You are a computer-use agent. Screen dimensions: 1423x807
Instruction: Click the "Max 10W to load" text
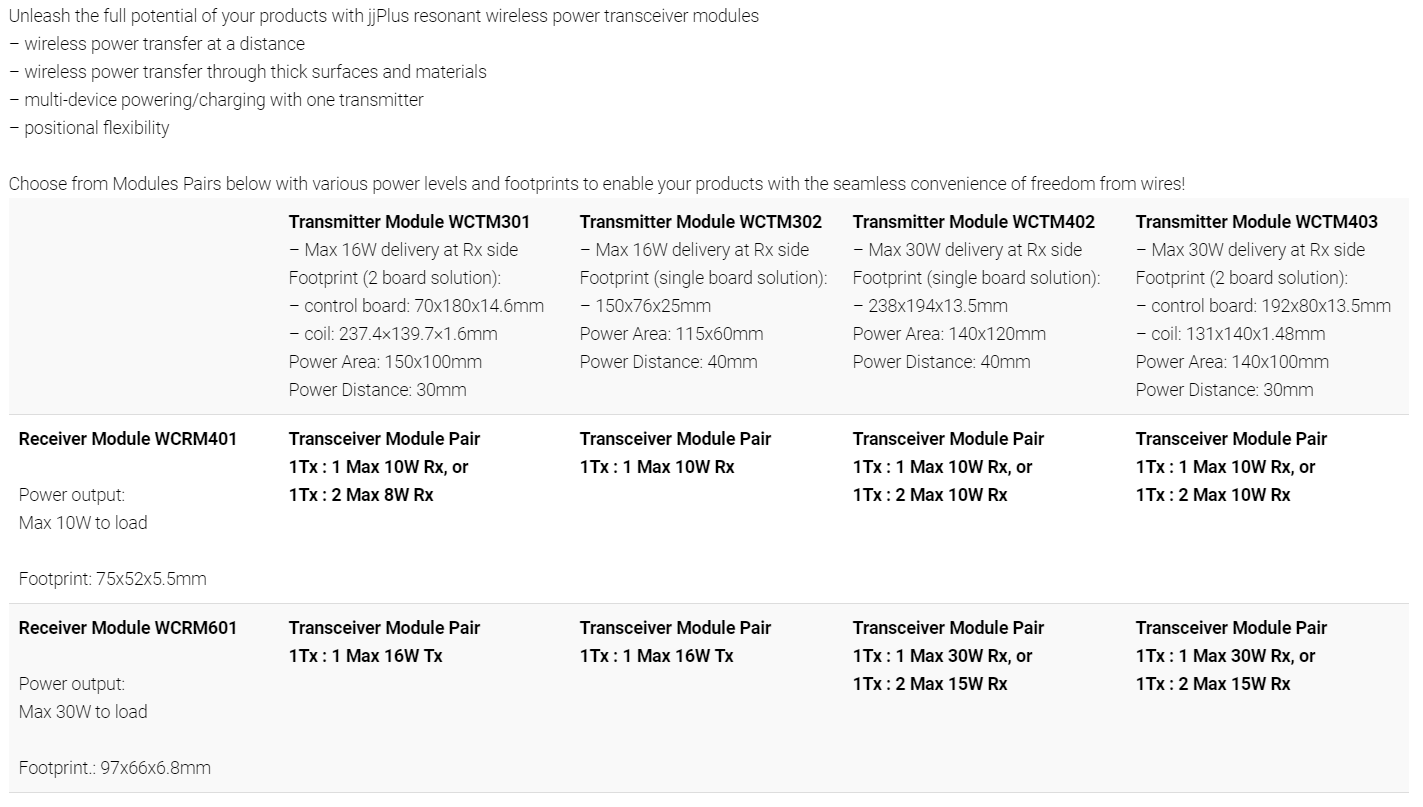tap(83, 523)
